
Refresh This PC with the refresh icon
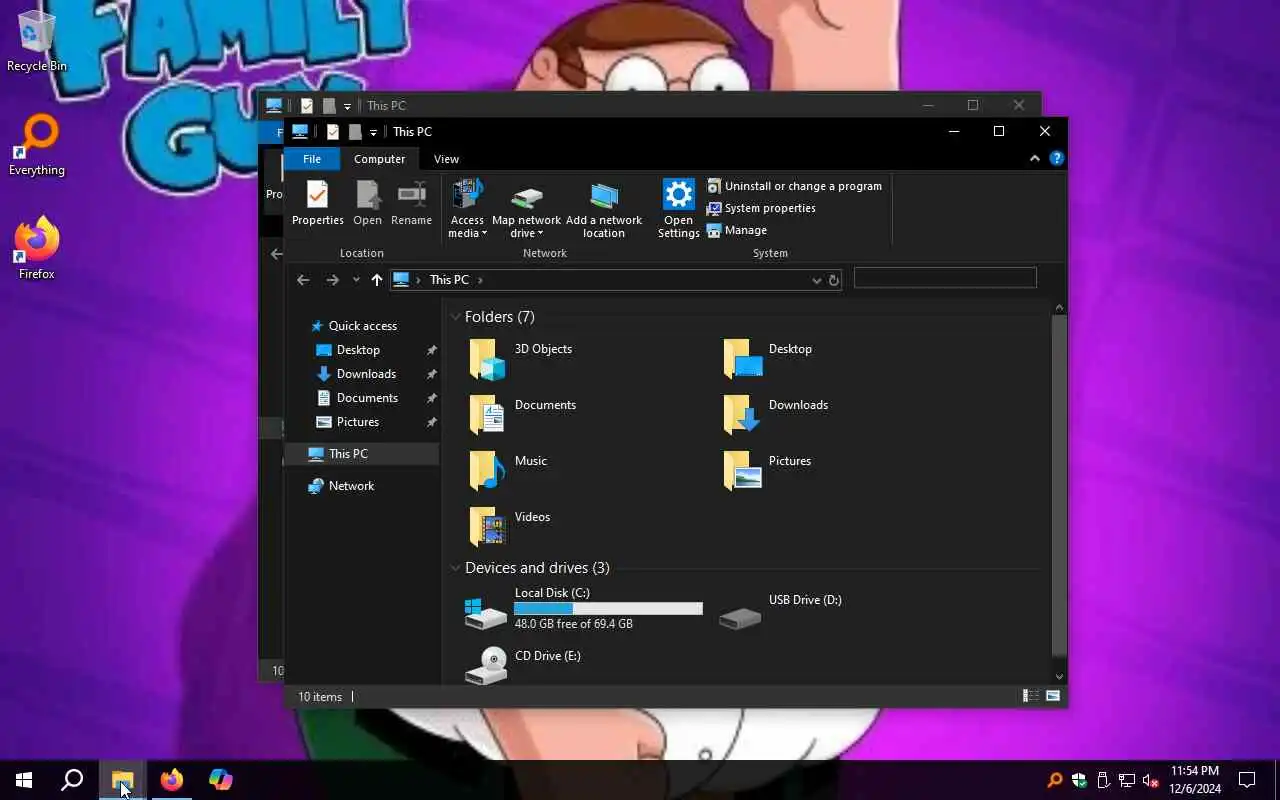[x=833, y=281]
